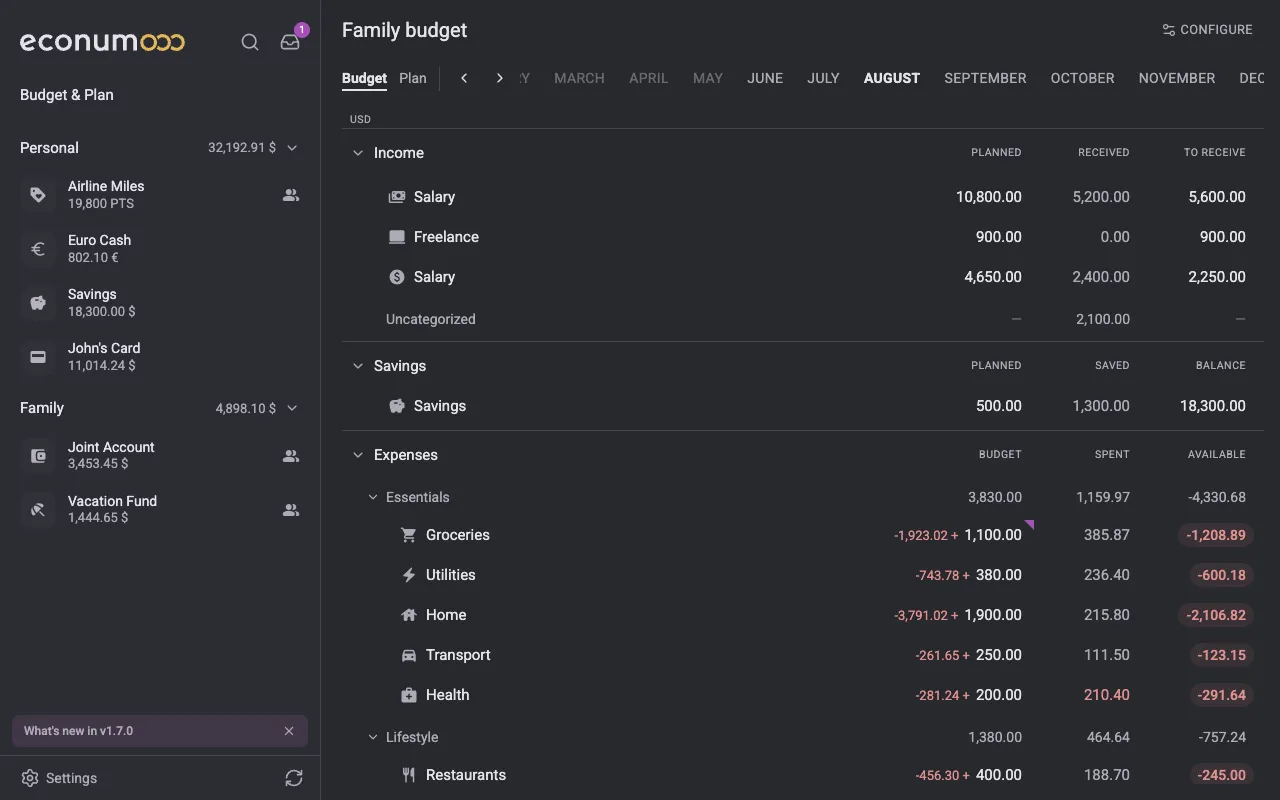Image resolution: width=1280 pixels, height=800 pixels.
Task: Collapse the Income section
Action: coord(357,153)
